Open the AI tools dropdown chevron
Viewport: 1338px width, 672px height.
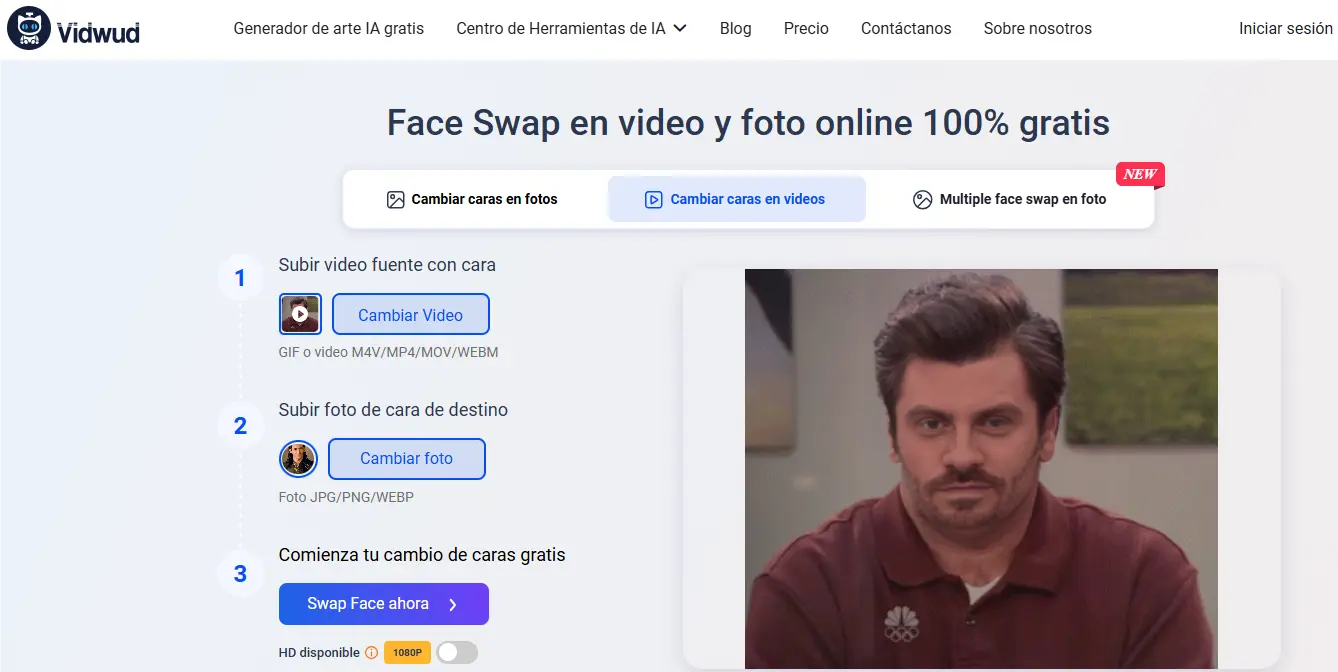click(682, 29)
